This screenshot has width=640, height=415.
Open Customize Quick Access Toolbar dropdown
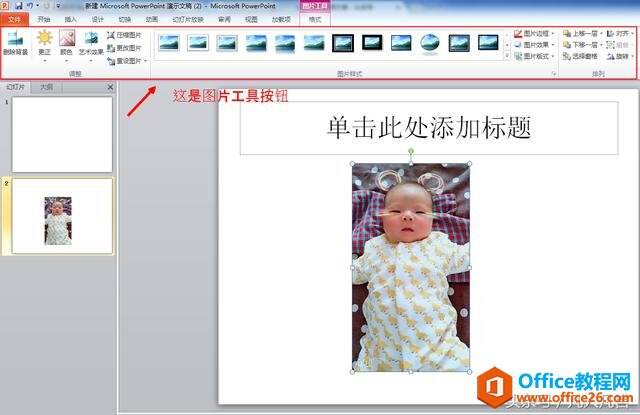coord(58,6)
